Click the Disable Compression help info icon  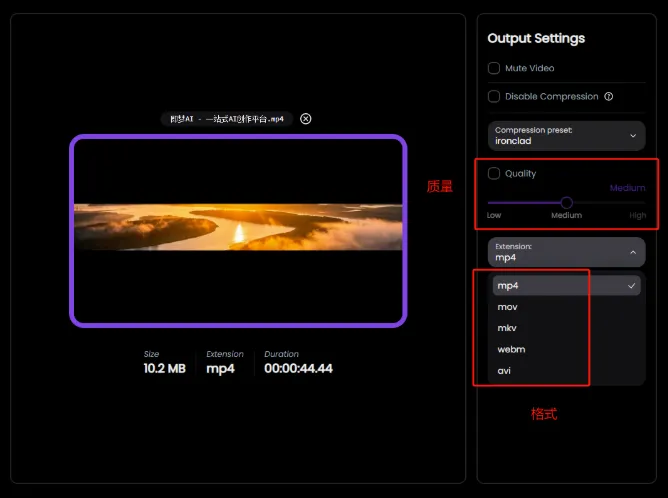[609, 97]
